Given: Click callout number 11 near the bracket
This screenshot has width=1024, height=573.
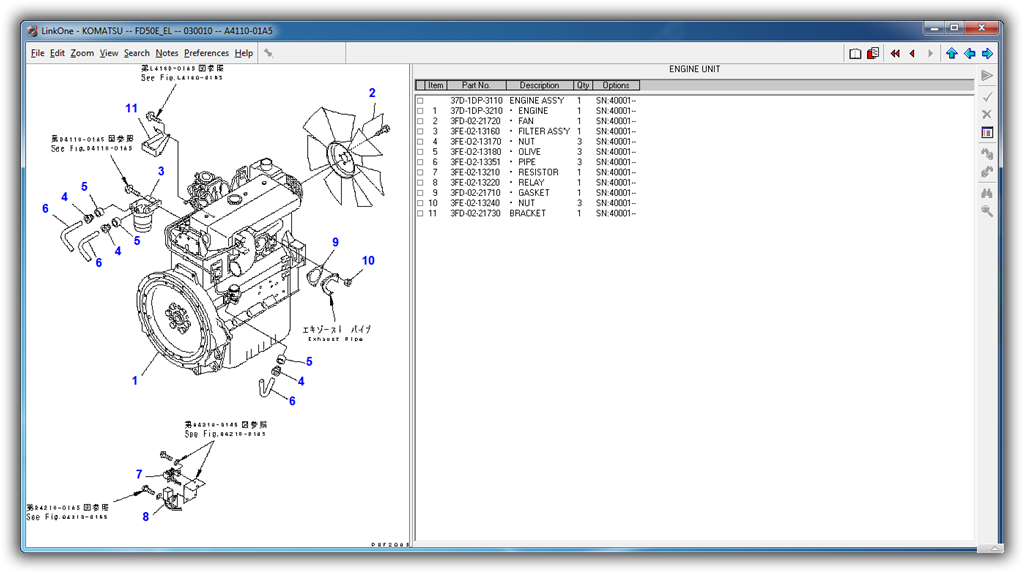Looking at the screenshot, I should tap(131, 108).
